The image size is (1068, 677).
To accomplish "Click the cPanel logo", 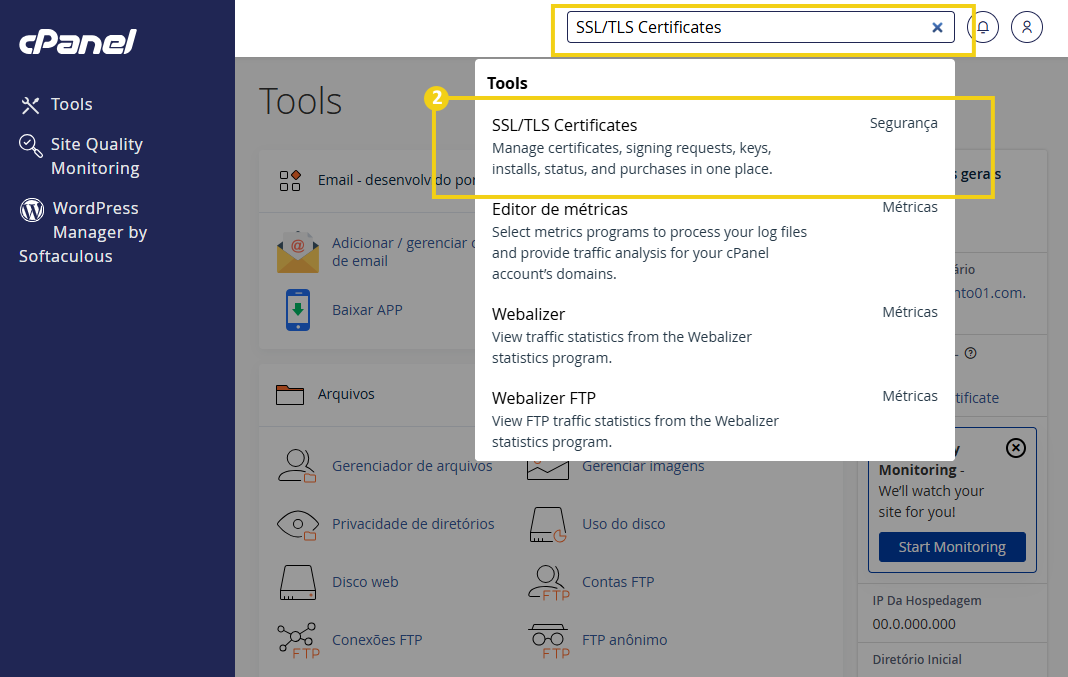I will pos(78,42).
